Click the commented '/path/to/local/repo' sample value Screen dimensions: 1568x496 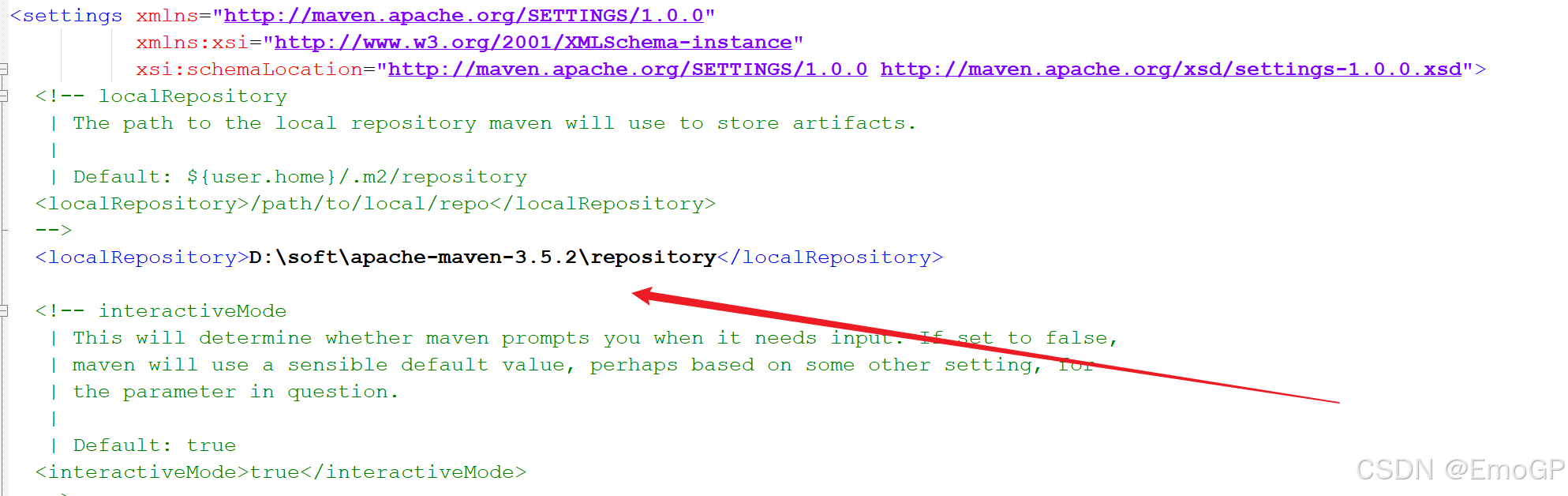click(x=369, y=204)
